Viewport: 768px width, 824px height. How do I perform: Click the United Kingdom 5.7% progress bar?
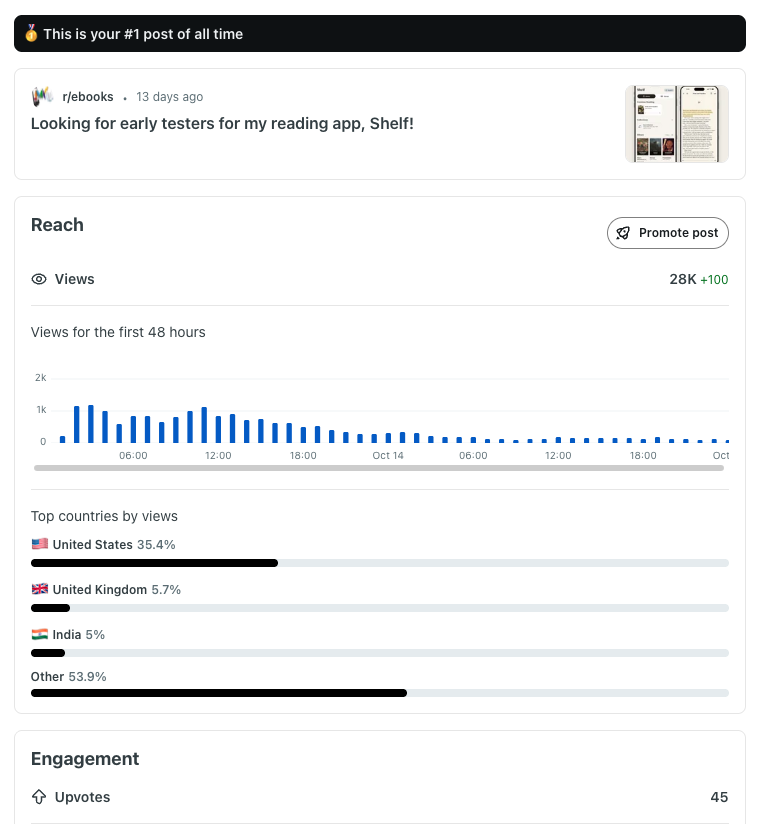(380, 608)
